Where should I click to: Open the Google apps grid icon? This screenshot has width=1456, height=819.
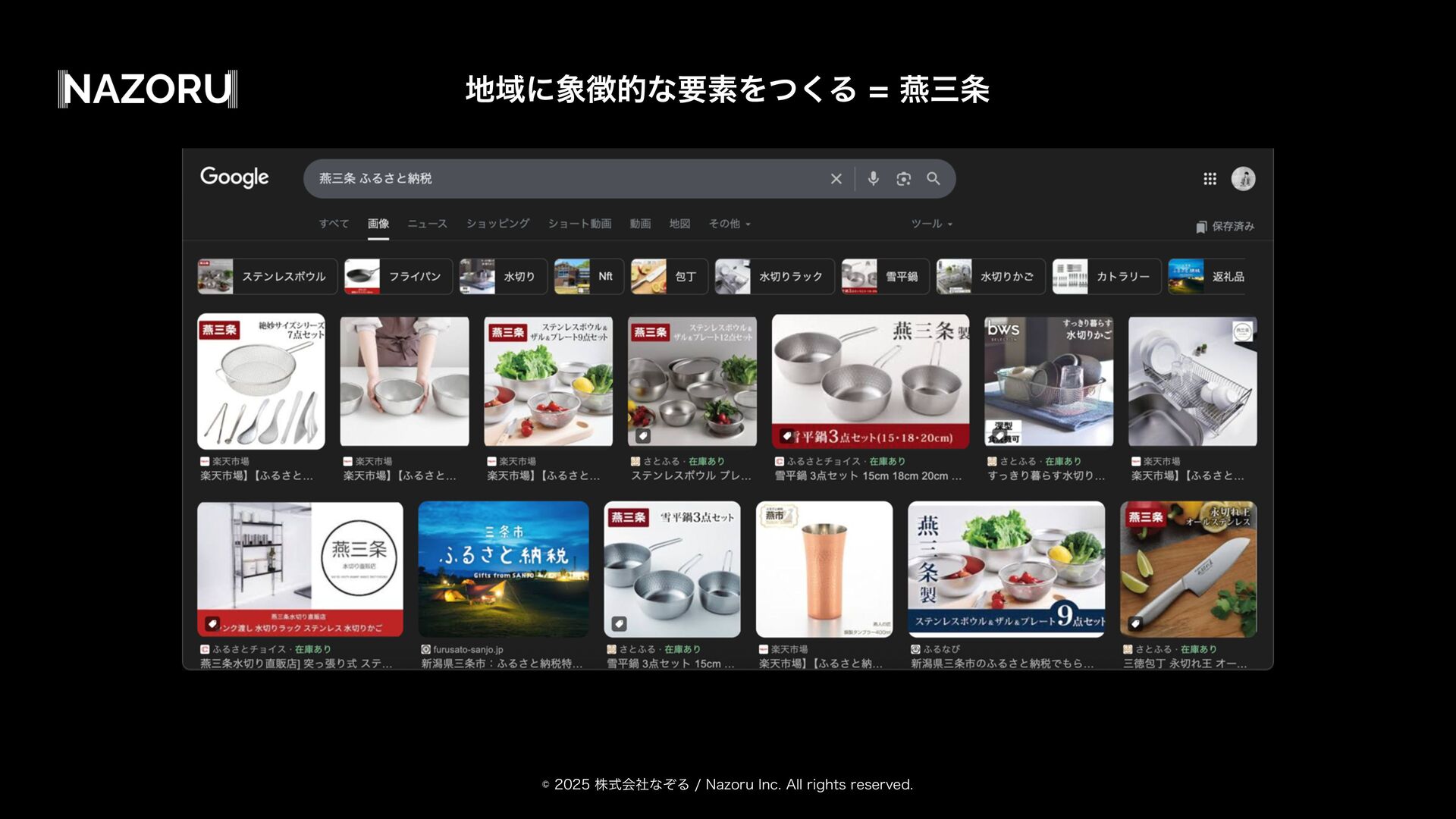pyautogui.click(x=1210, y=179)
